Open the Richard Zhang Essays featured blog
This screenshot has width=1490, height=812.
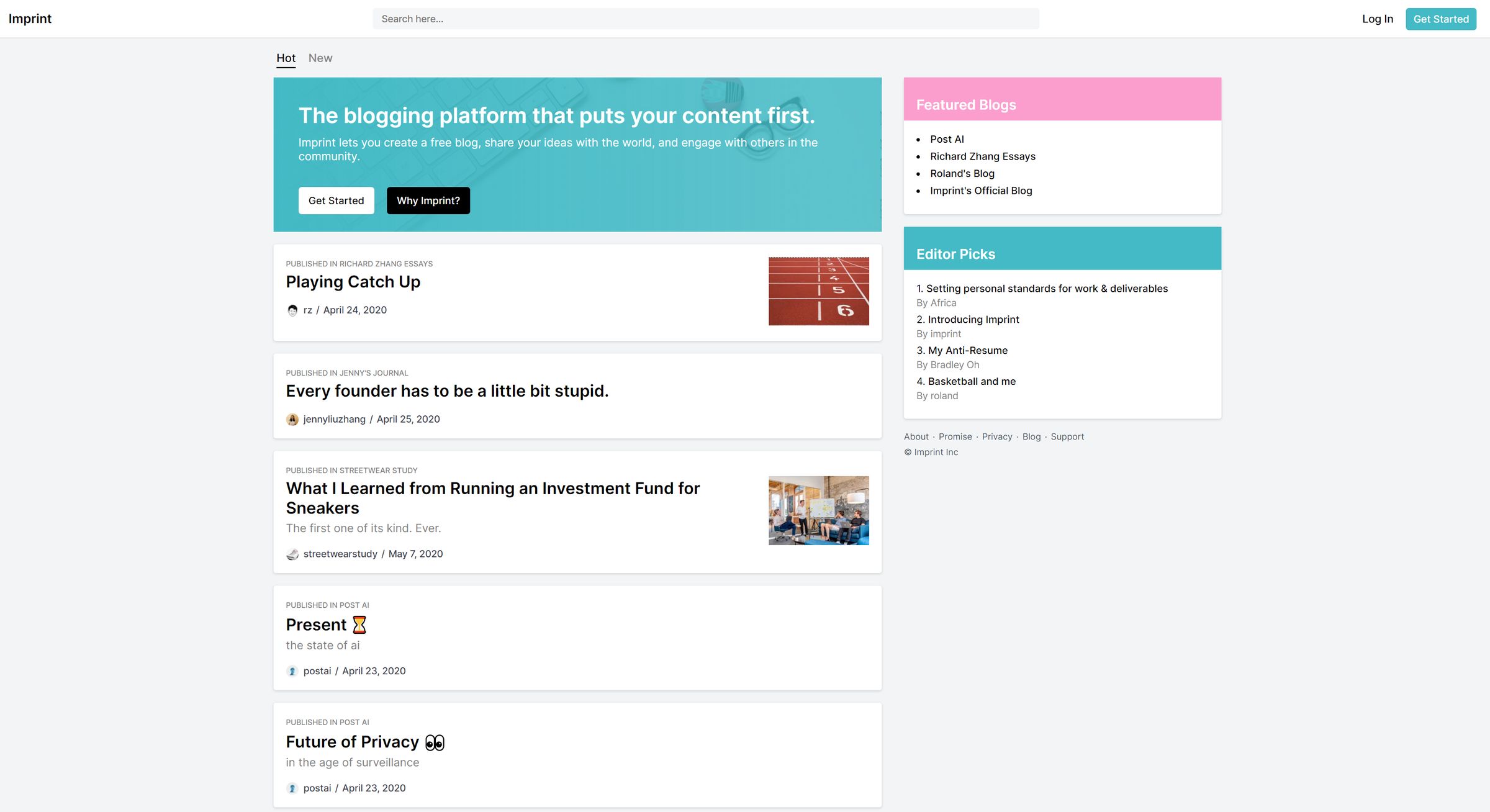983,156
